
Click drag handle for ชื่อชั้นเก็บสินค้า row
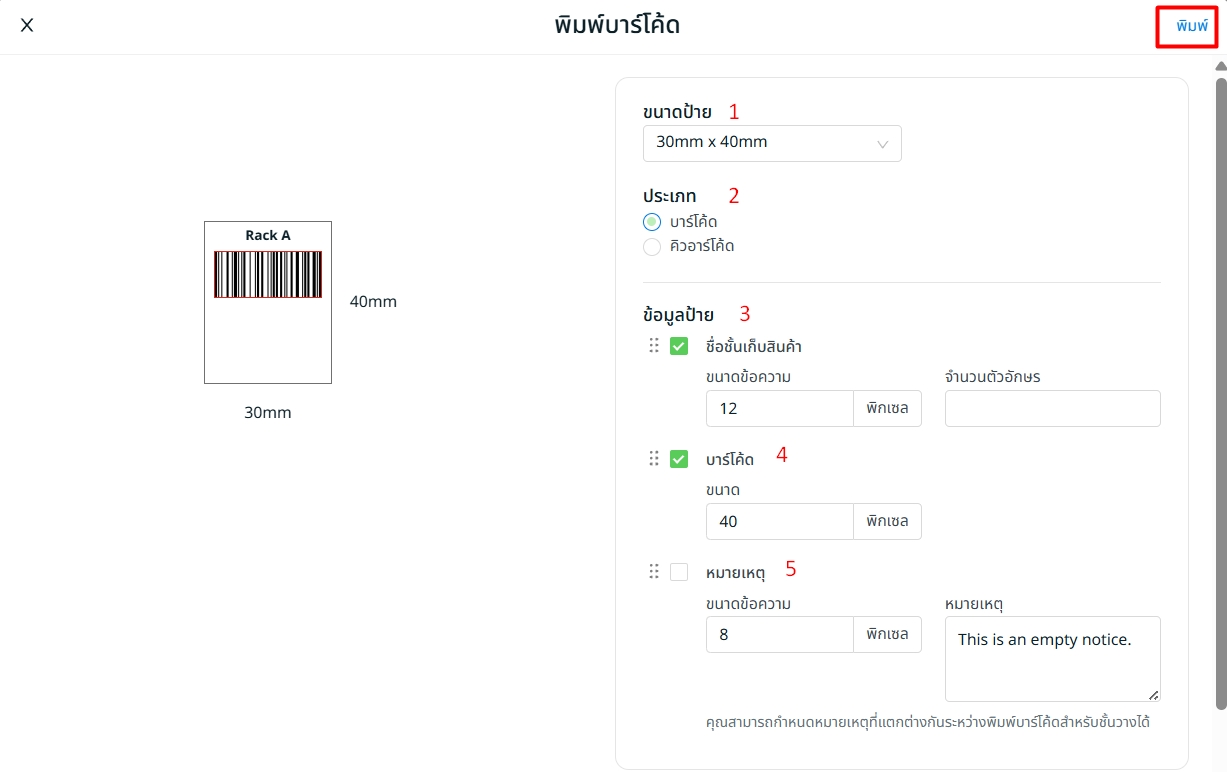654,345
